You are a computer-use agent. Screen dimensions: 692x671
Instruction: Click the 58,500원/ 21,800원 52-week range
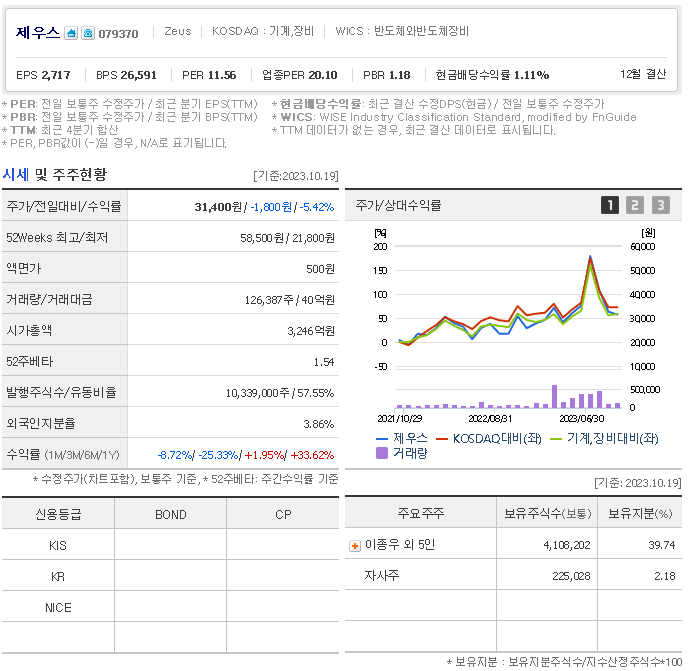click(x=287, y=238)
